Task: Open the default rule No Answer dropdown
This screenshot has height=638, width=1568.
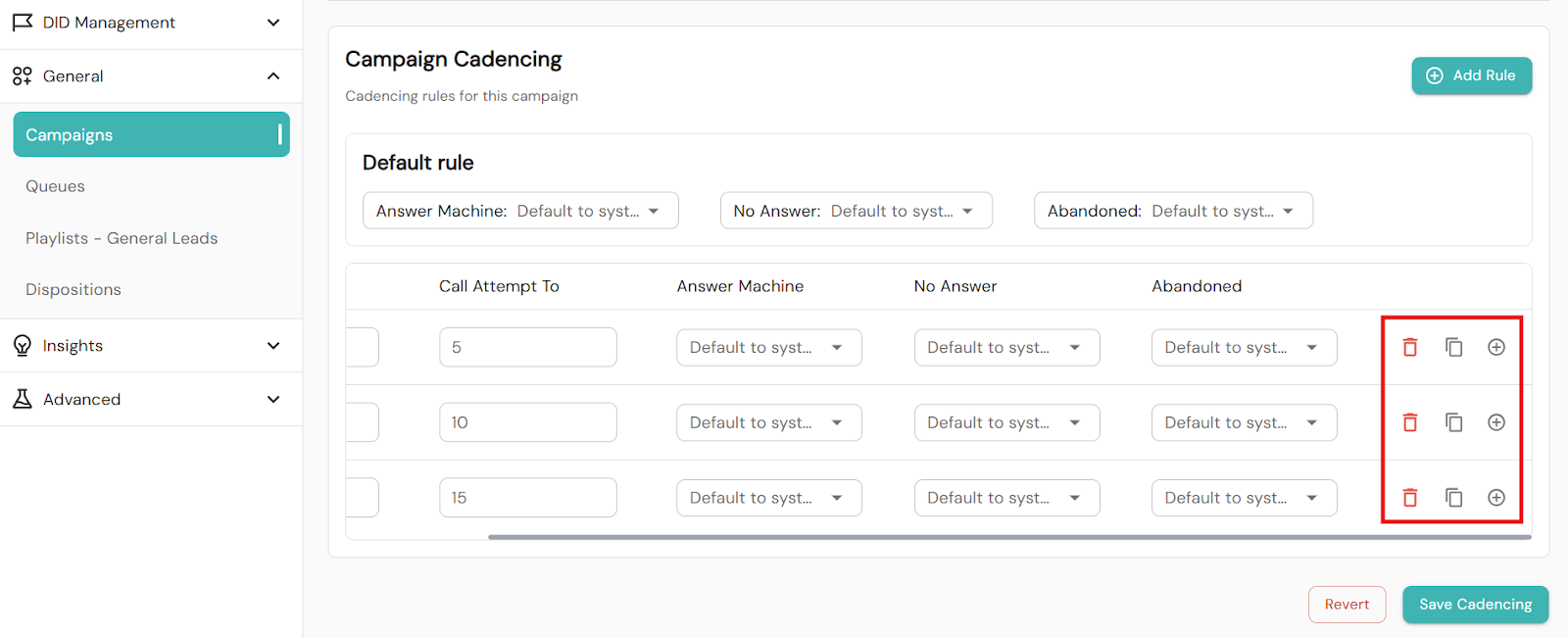Action: point(856,211)
